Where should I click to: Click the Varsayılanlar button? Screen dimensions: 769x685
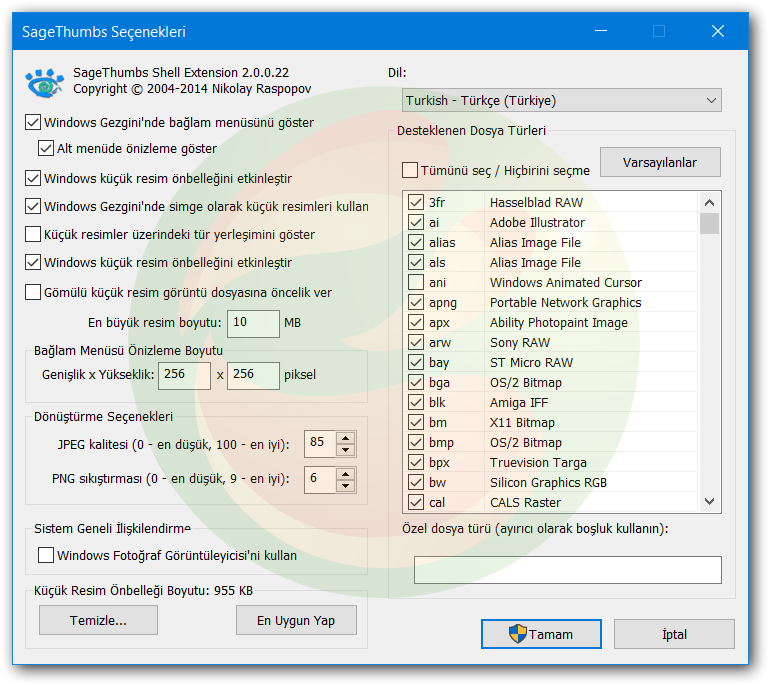coord(660,162)
